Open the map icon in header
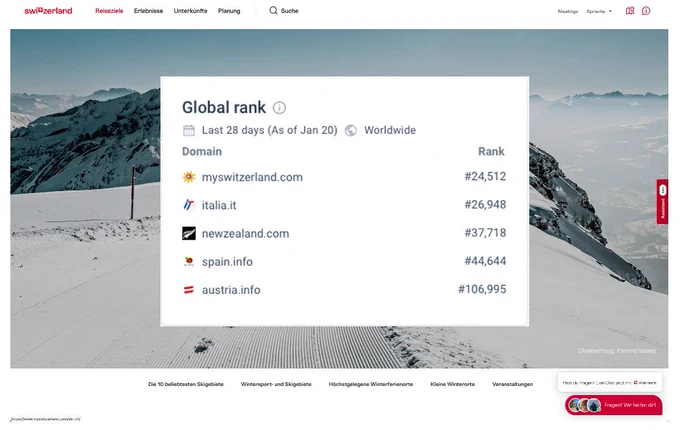The width and height of the screenshot is (680, 430). (630, 10)
